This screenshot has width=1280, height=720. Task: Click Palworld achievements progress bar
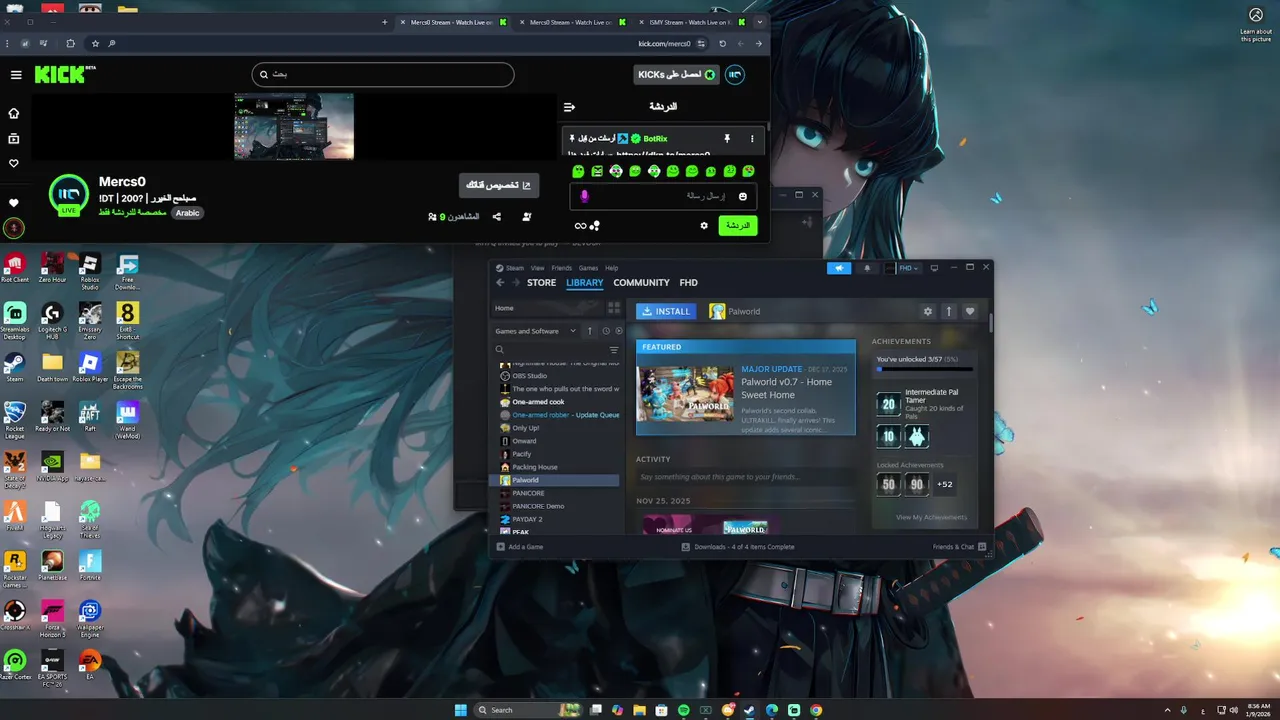pyautogui.click(x=924, y=369)
